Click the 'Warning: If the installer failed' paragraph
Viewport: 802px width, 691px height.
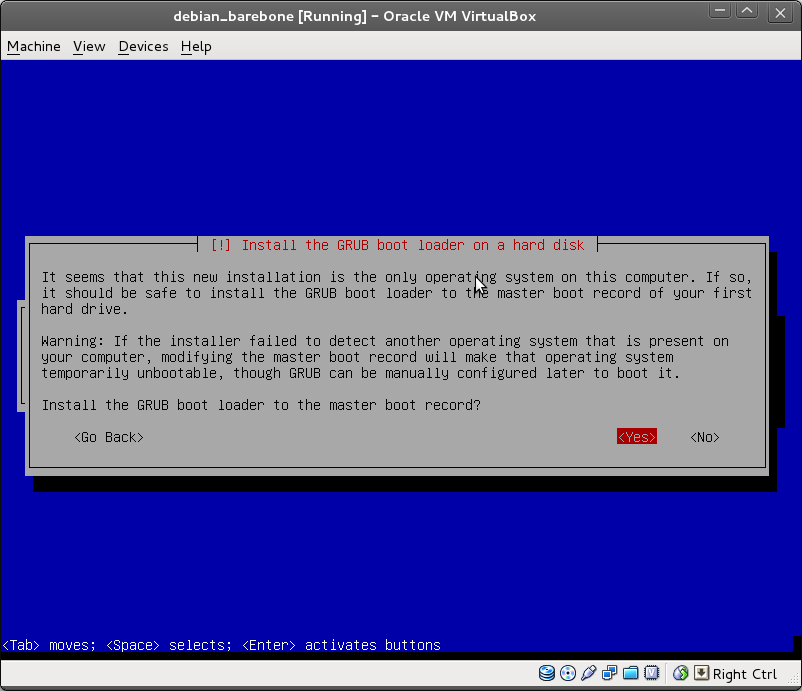pyautogui.click(x=385, y=357)
